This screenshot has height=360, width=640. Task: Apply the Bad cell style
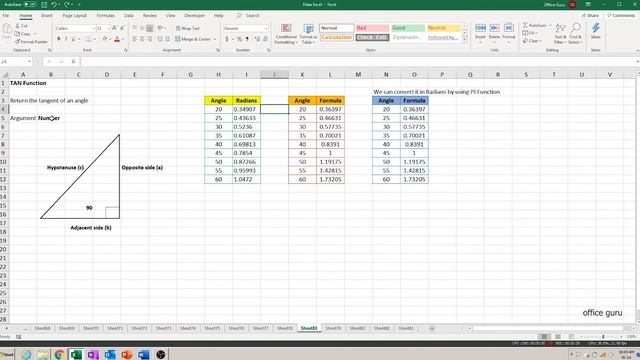[372, 28]
